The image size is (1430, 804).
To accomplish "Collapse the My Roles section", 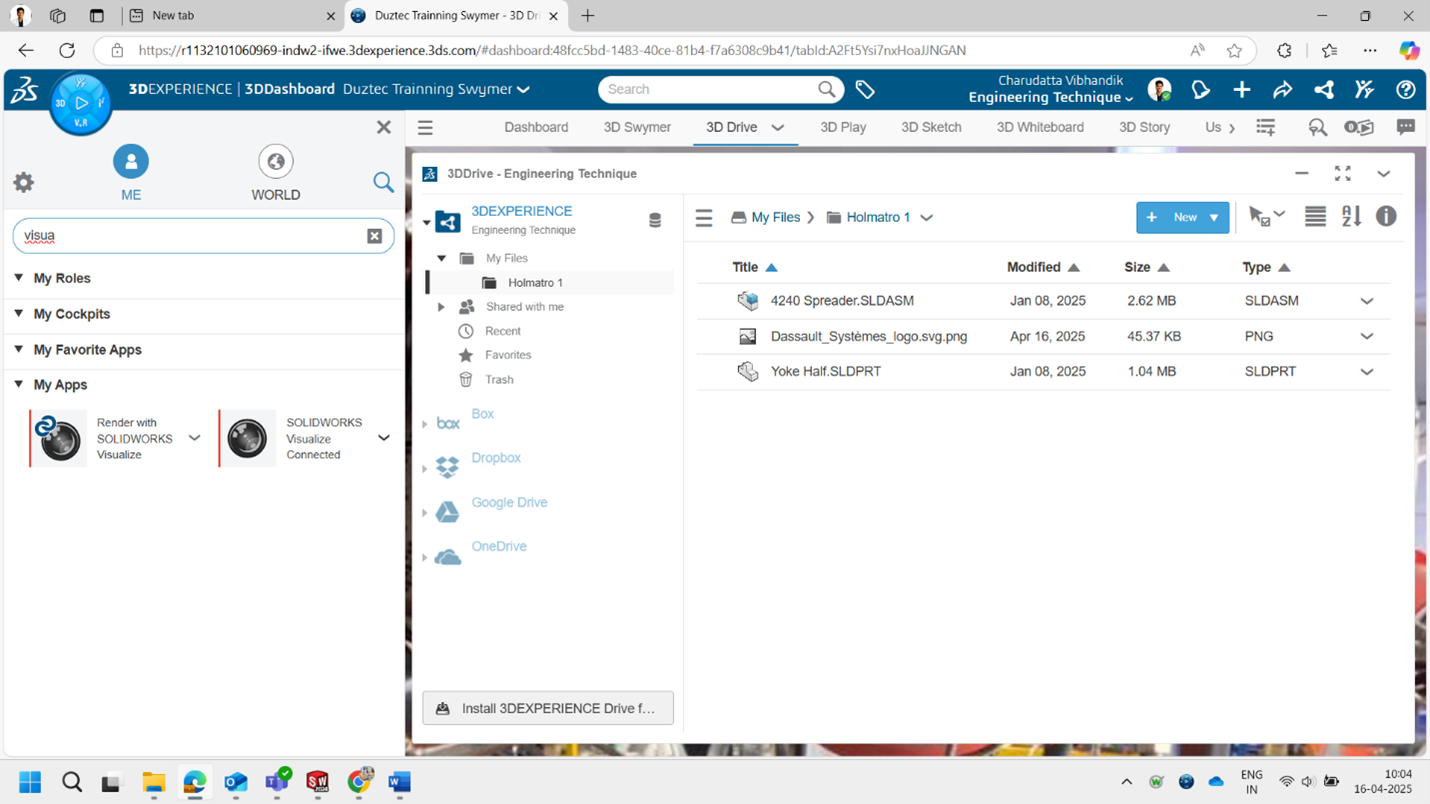I will click(x=19, y=278).
